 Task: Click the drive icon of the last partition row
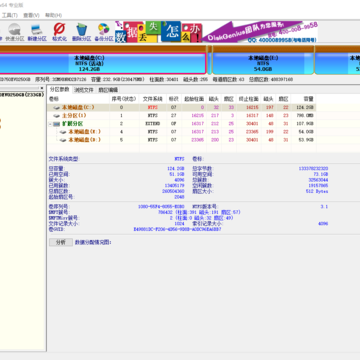click(63, 140)
